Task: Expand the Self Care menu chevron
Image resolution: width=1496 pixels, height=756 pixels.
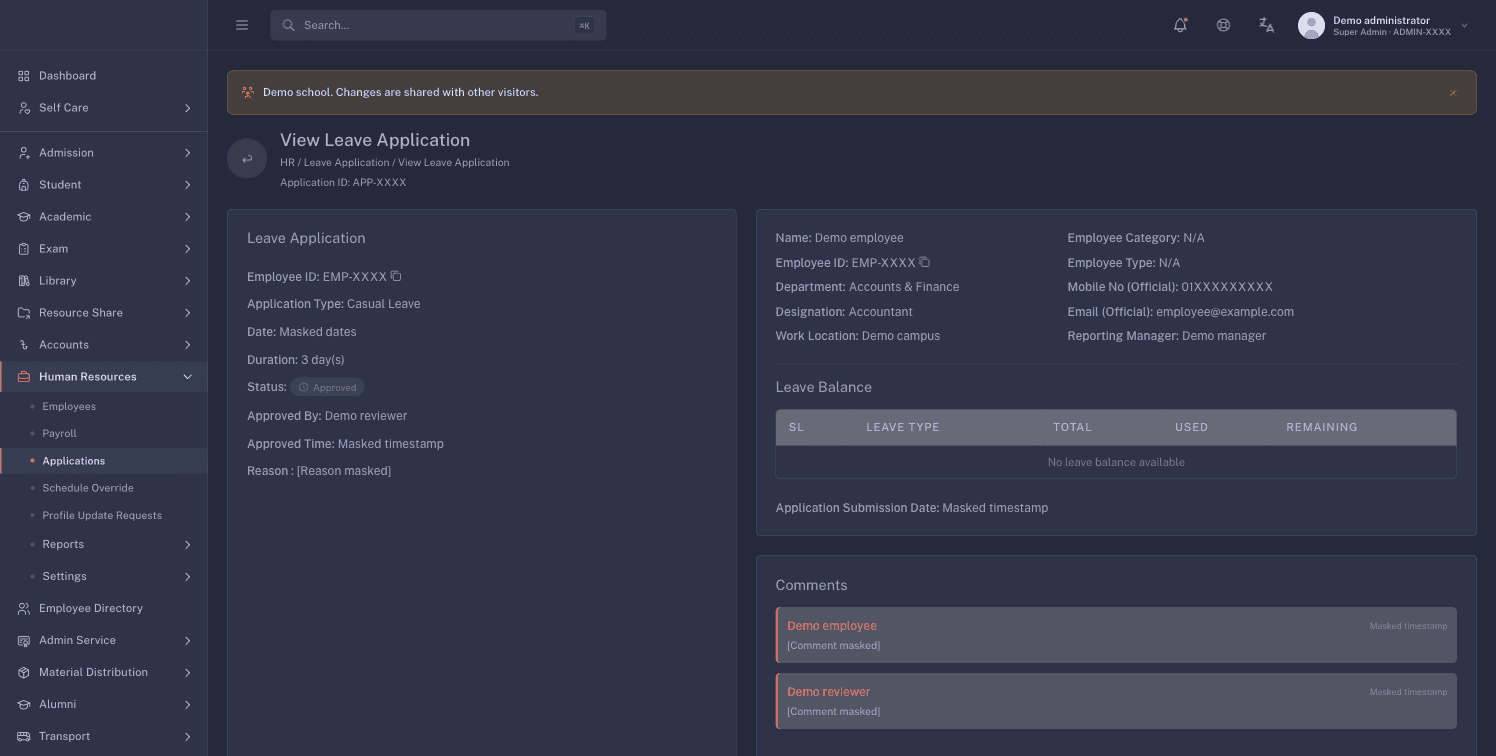Action: coord(188,108)
